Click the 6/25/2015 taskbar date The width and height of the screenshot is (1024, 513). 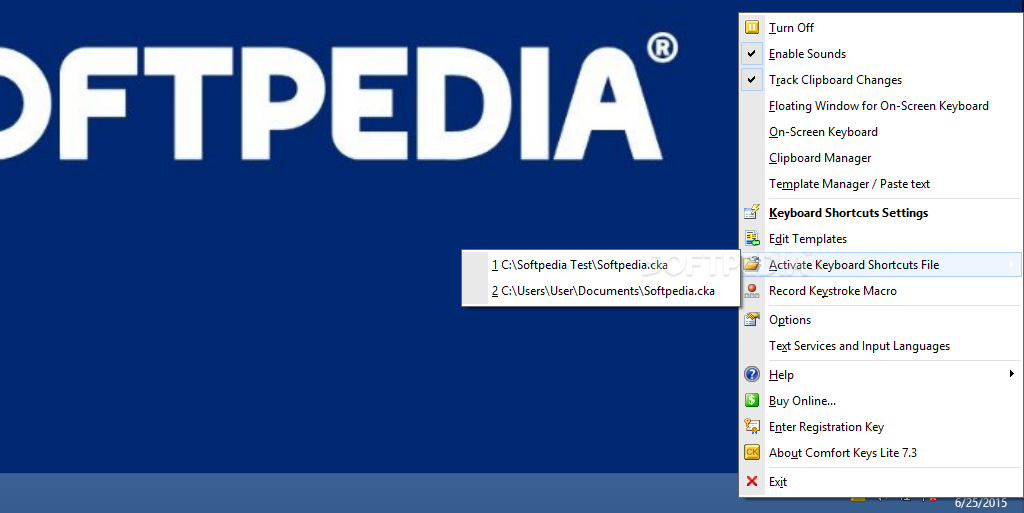tap(981, 503)
